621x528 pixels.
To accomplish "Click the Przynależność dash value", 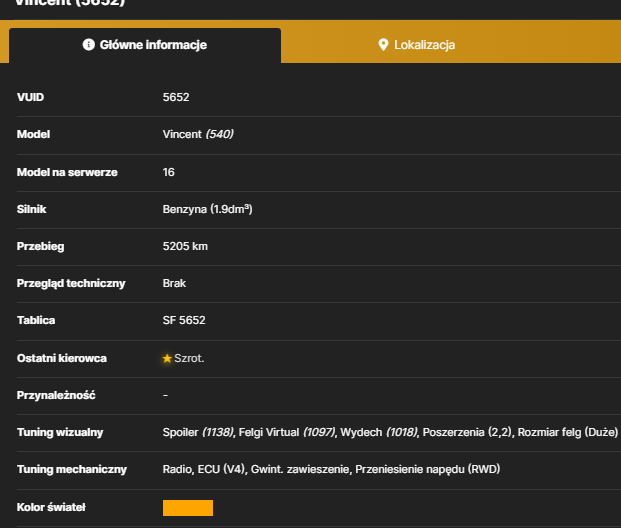I will click(x=166, y=395).
